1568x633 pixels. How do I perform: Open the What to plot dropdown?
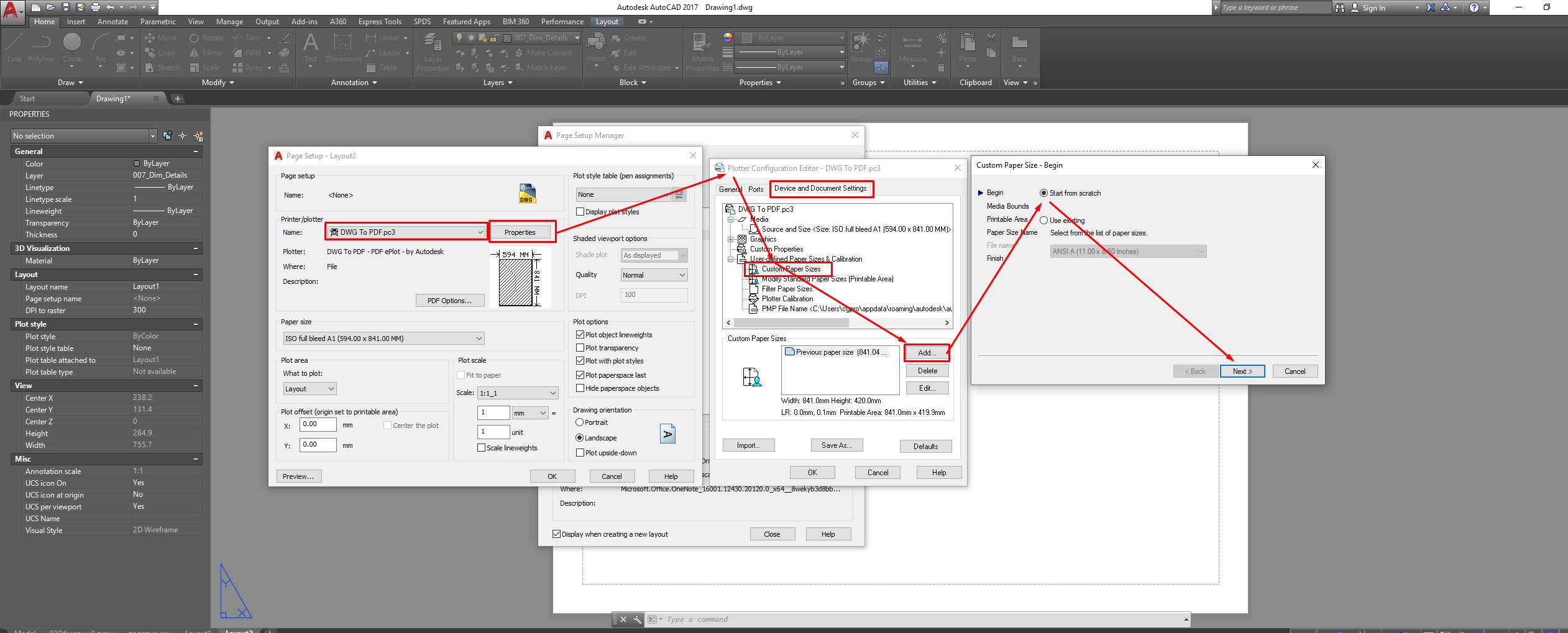(309, 389)
